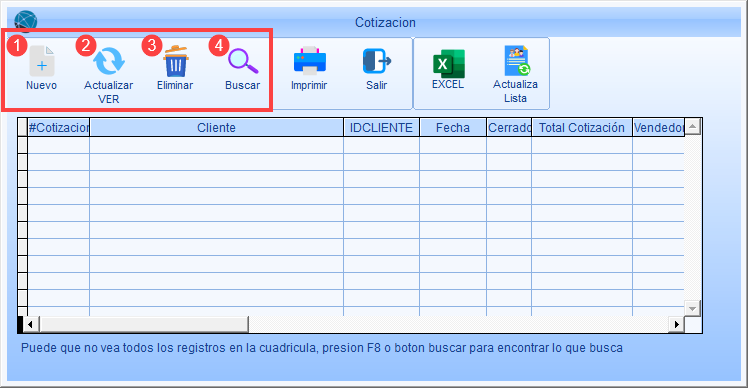Screen dimensions: 748x388
Task: Click the globe icon in title bar
Action: [x=25, y=21]
